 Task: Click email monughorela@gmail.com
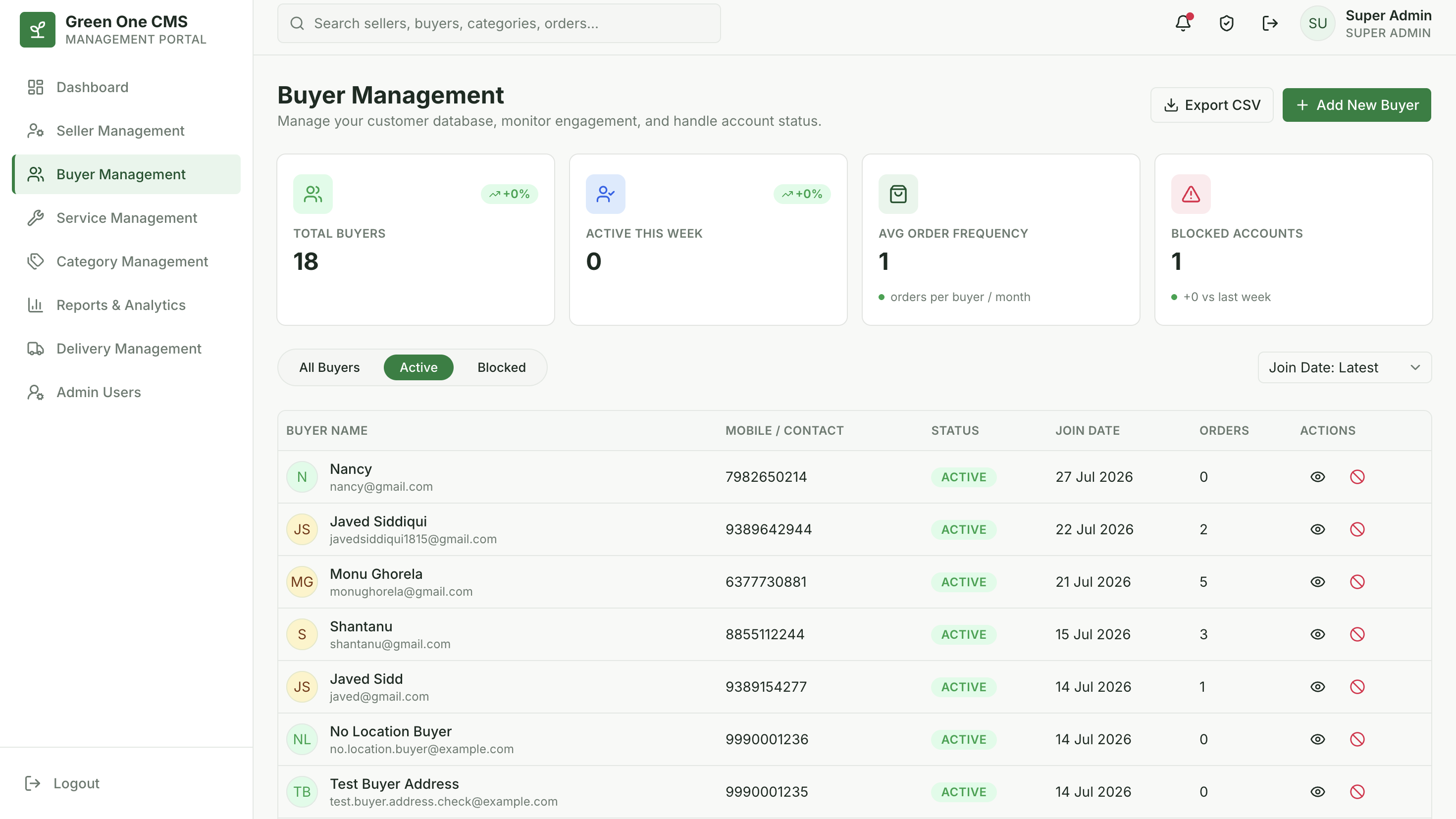coord(401,592)
